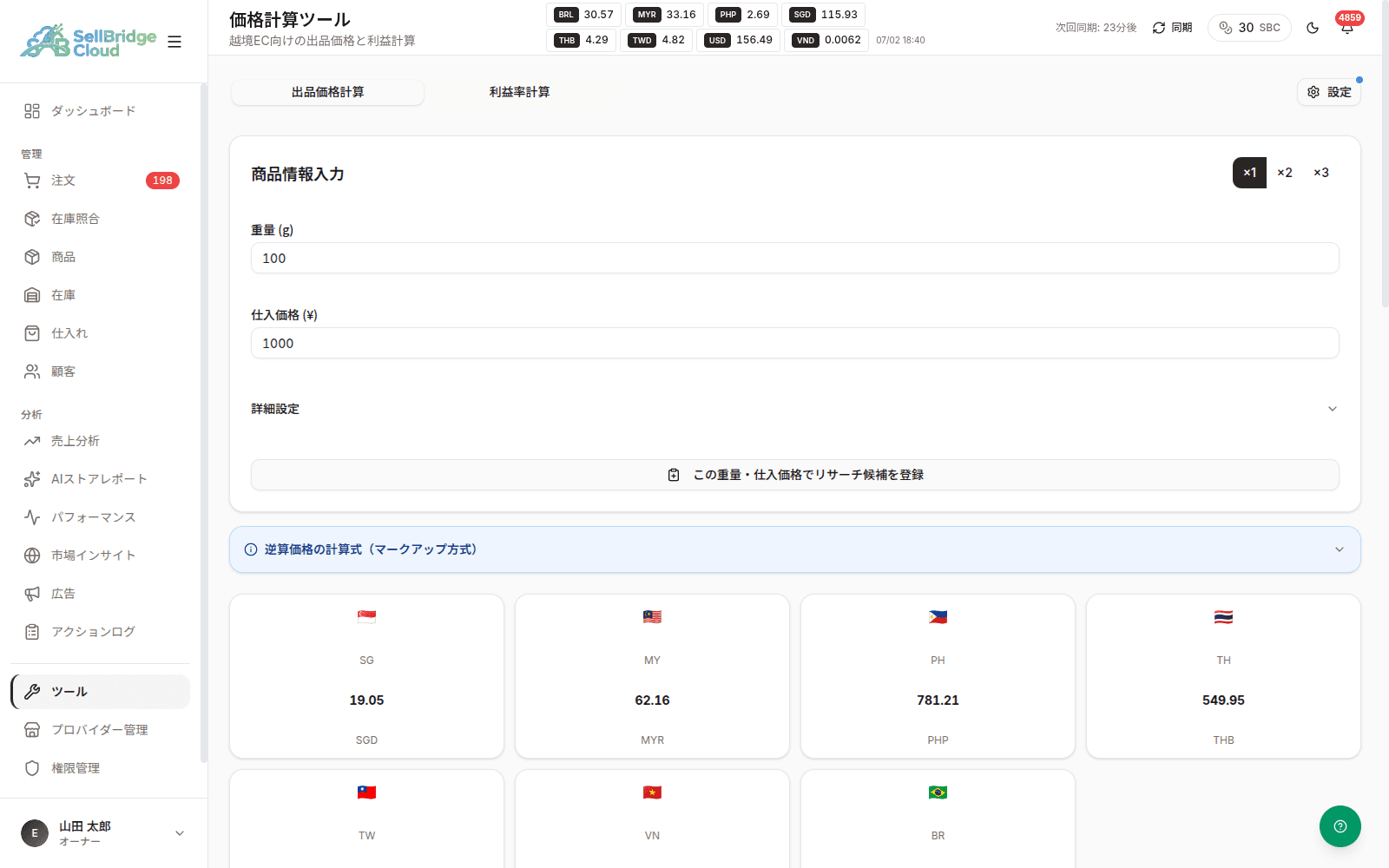
Task: Toggle sidebar with the hamburger menu icon
Action: 174,42
